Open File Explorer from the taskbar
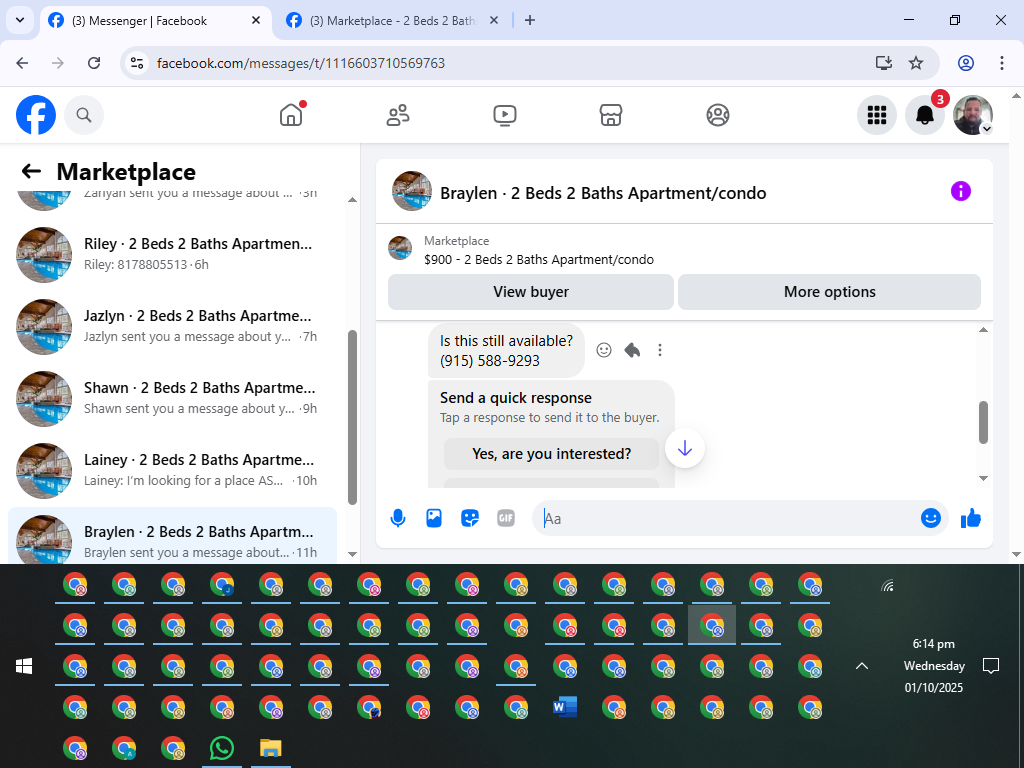The width and height of the screenshot is (1024, 768). (271, 748)
